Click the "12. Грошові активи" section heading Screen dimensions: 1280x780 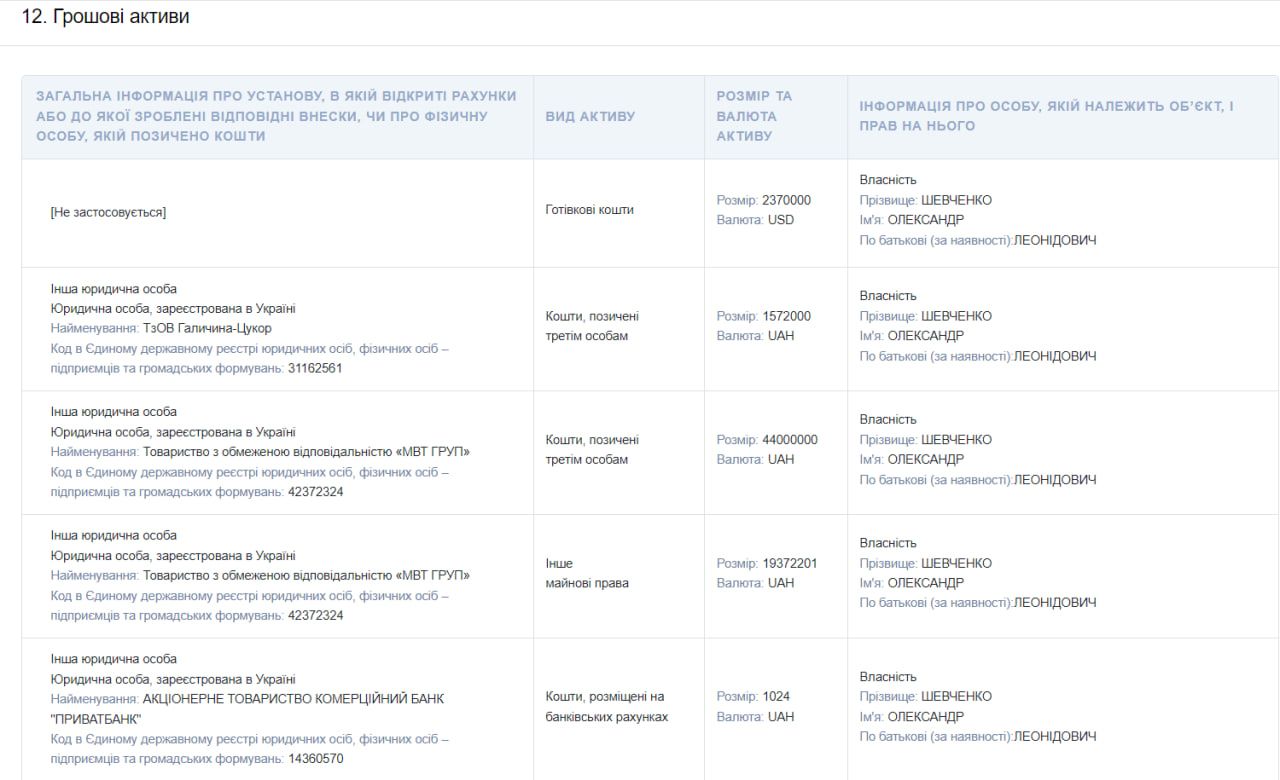(x=105, y=17)
